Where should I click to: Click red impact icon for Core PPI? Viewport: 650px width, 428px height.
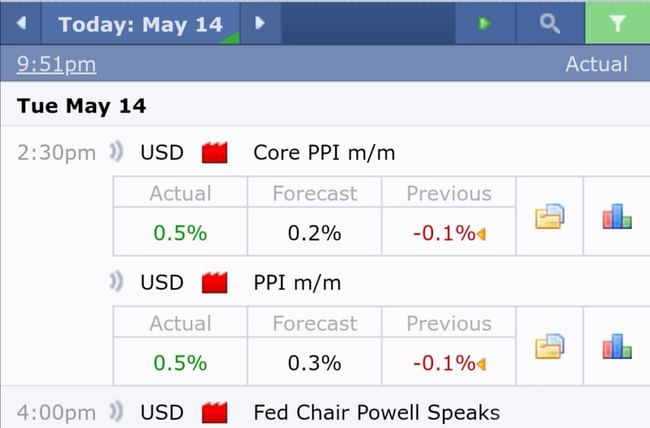[x=215, y=153]
